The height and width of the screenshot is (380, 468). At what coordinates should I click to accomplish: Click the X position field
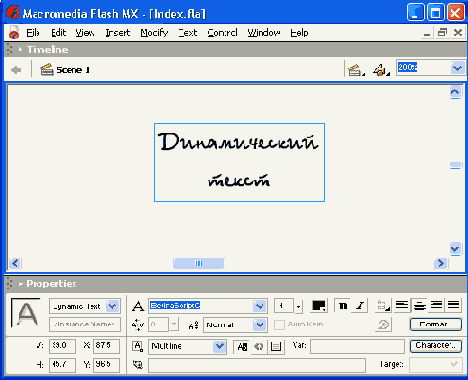pos(106,346)
